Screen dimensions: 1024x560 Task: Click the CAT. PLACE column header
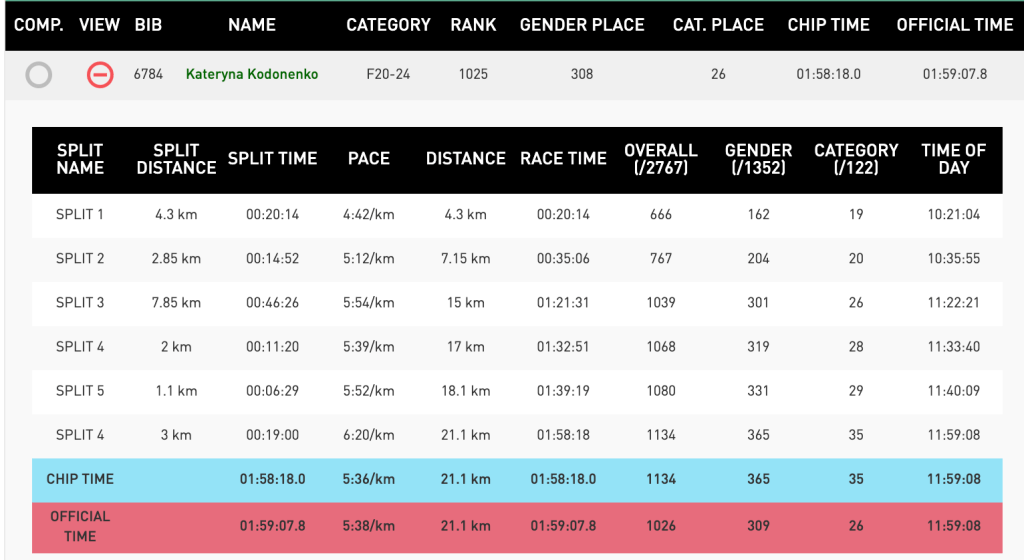718,25
